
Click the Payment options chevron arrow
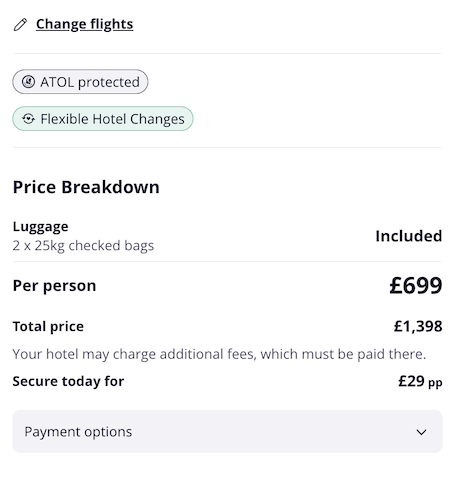tap(421, 432)
